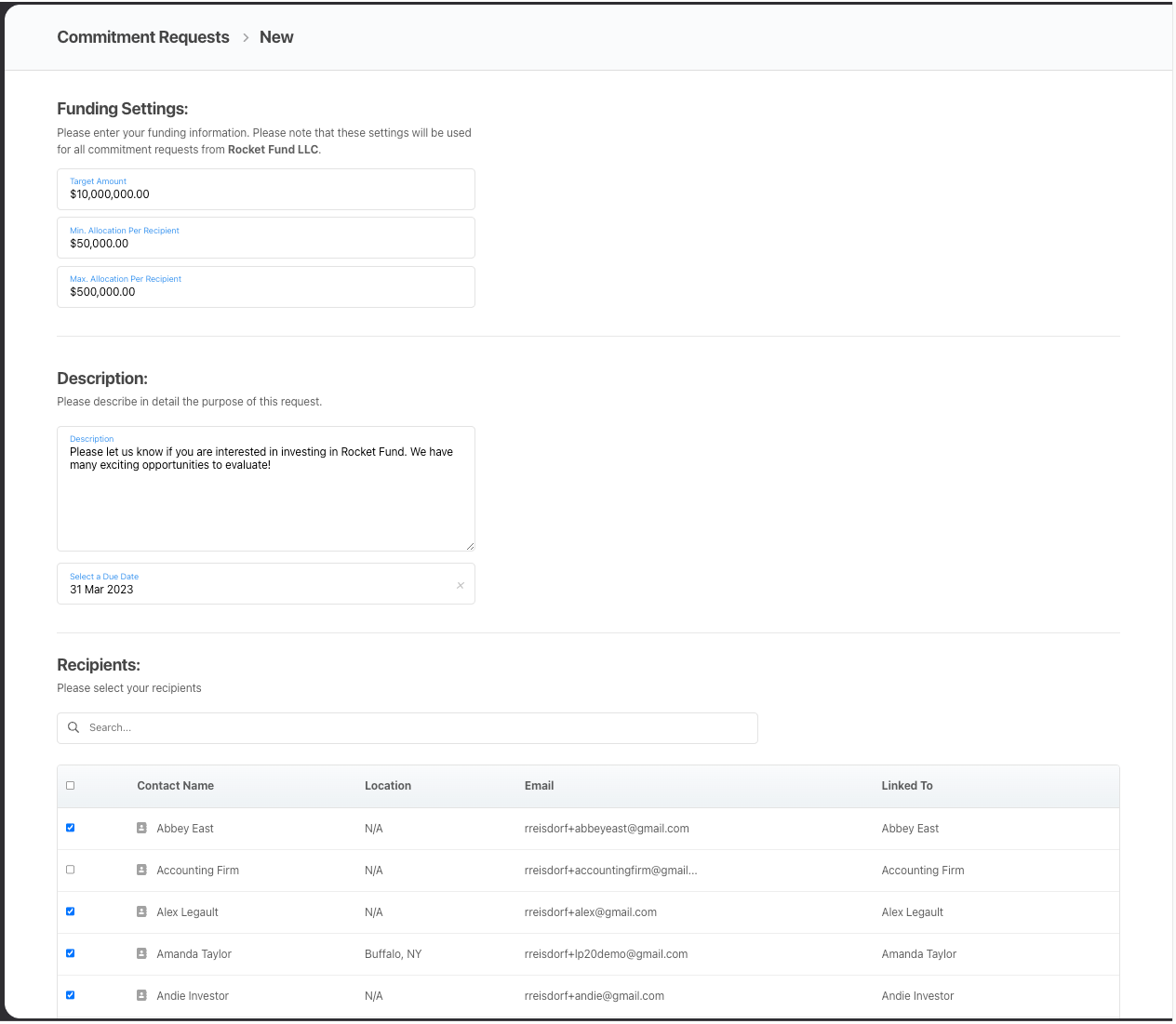Click the Contact Name column header

click(x=175, y=785)
